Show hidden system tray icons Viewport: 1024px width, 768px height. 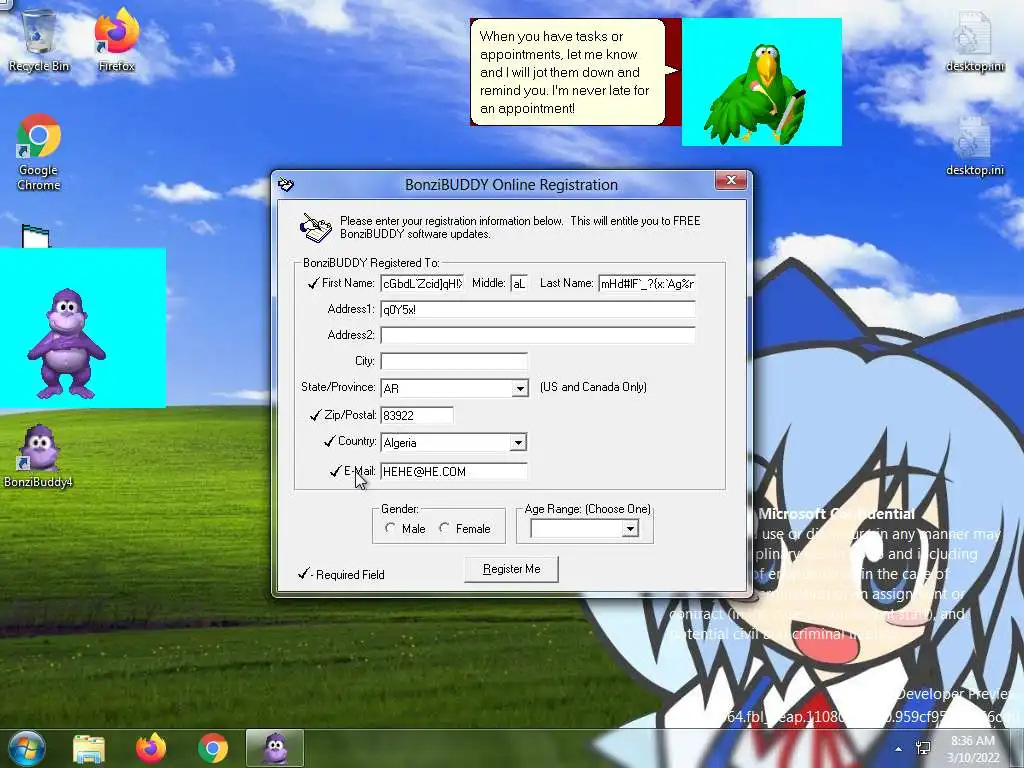899,749
